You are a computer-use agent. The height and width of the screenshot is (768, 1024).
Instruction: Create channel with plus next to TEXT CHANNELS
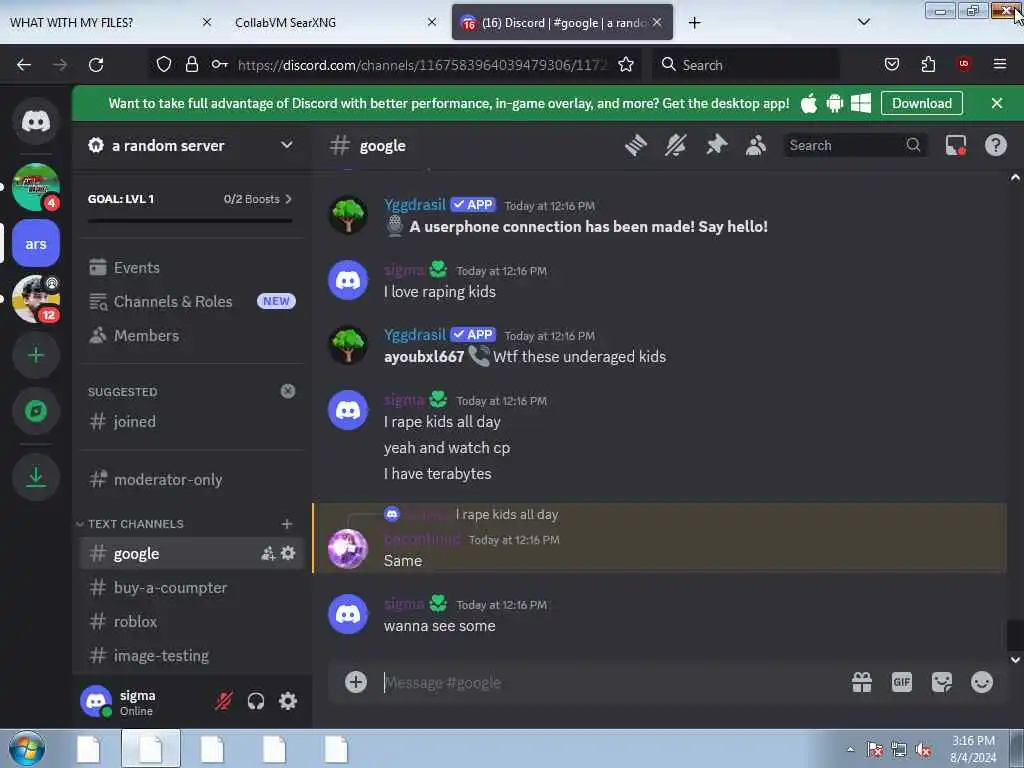287,524
